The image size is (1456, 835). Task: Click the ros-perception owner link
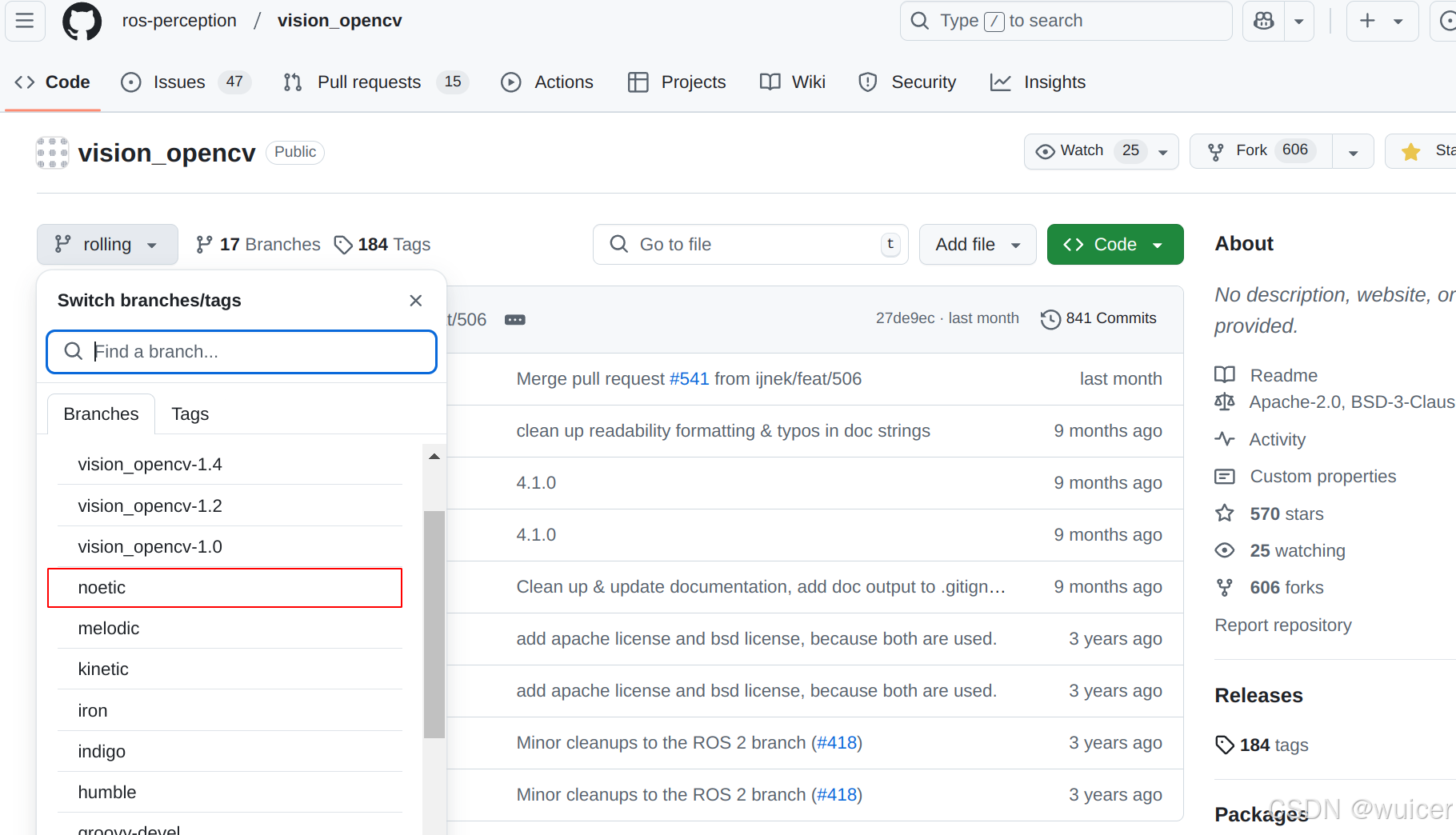pos(179,21)
